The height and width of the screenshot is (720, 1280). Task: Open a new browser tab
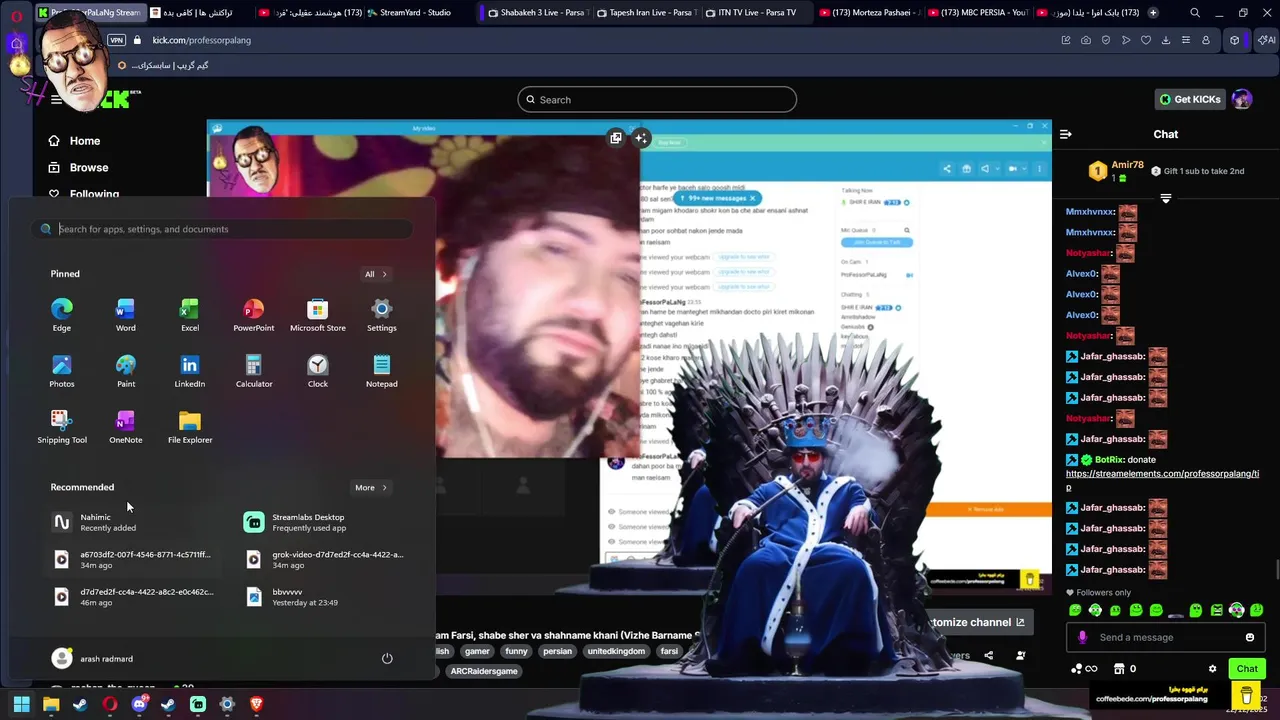(x=1153, y=13)
